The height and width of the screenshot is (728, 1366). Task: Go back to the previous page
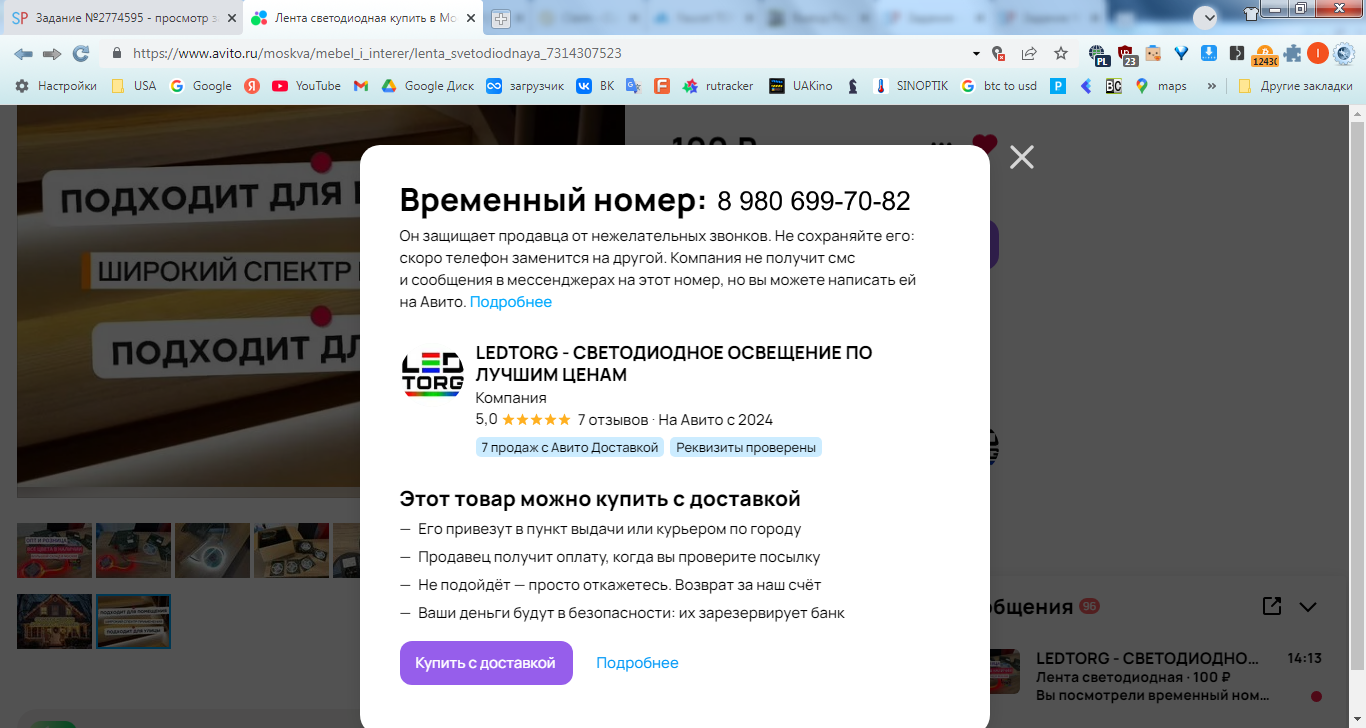(23, 53)
